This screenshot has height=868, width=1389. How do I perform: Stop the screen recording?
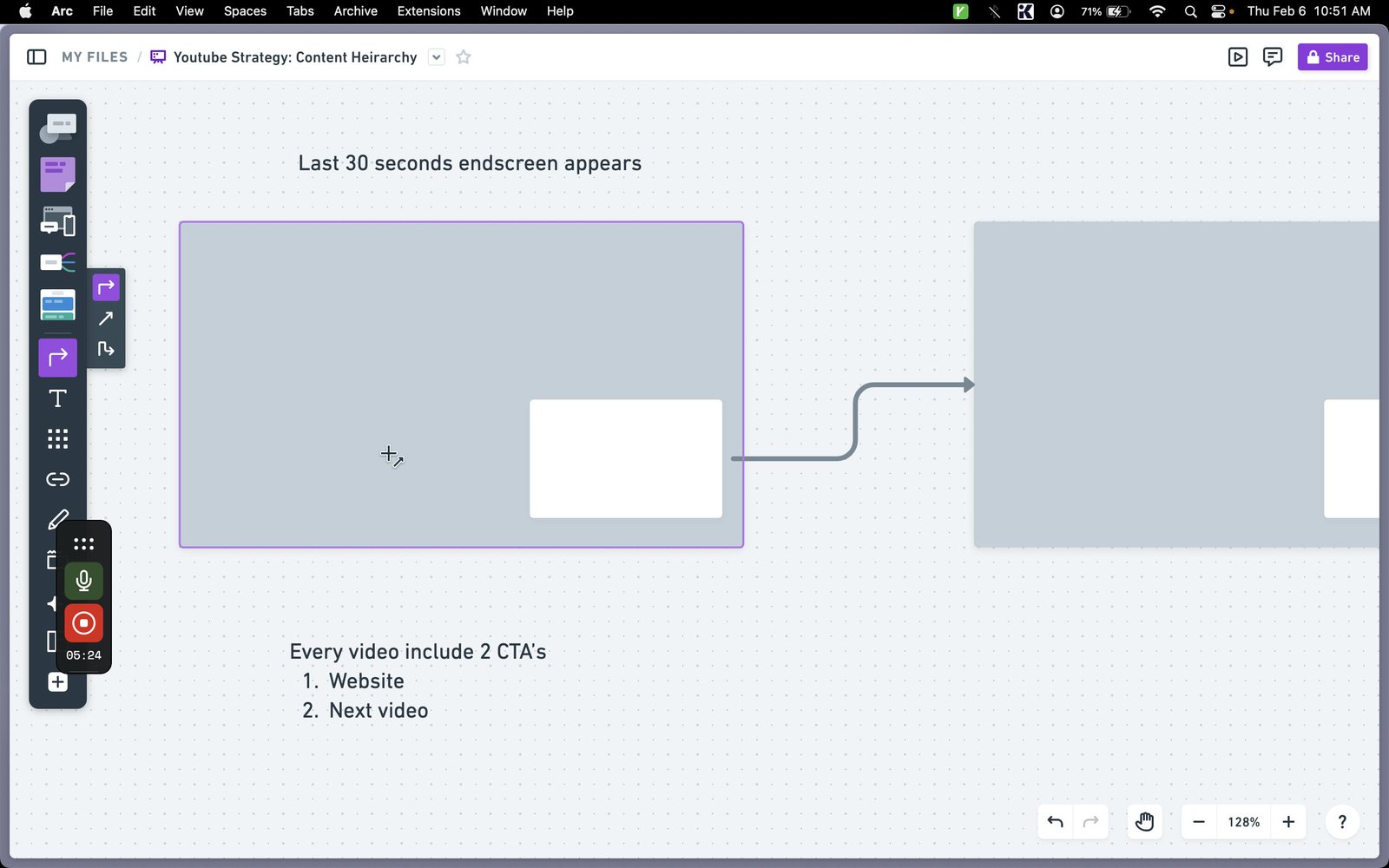coord(83,623)
